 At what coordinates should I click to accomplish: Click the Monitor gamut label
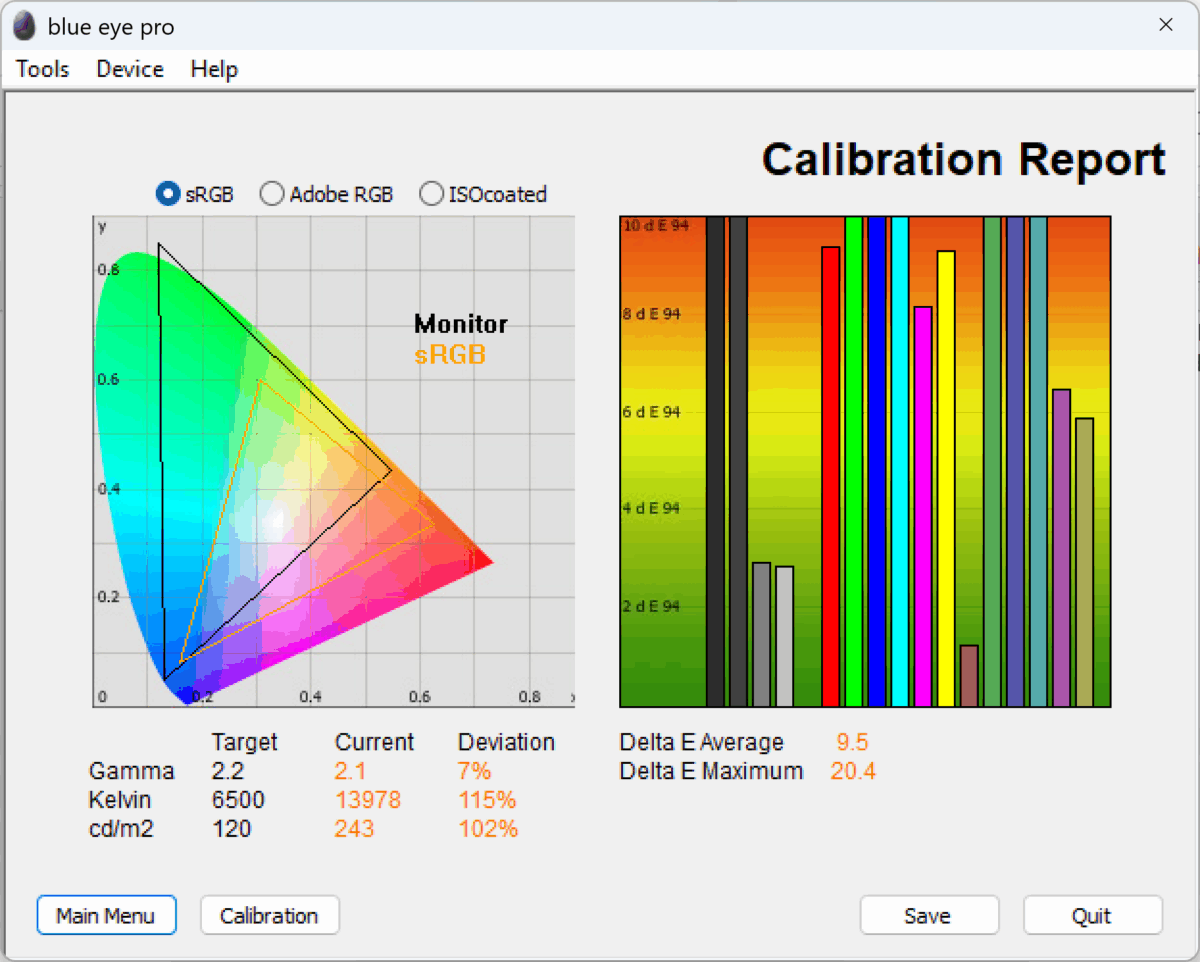click(x=460, y=323)
